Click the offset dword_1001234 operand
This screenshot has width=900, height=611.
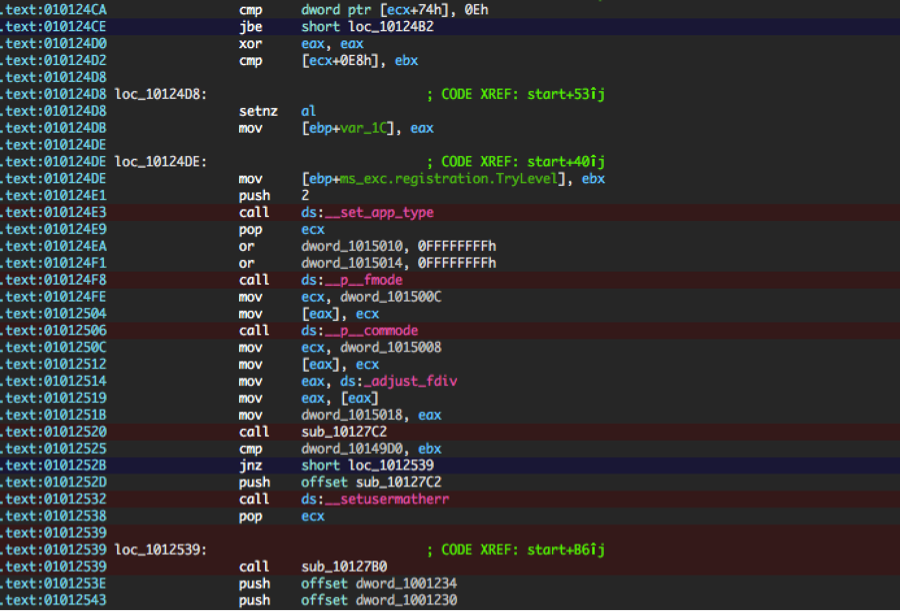379,584
